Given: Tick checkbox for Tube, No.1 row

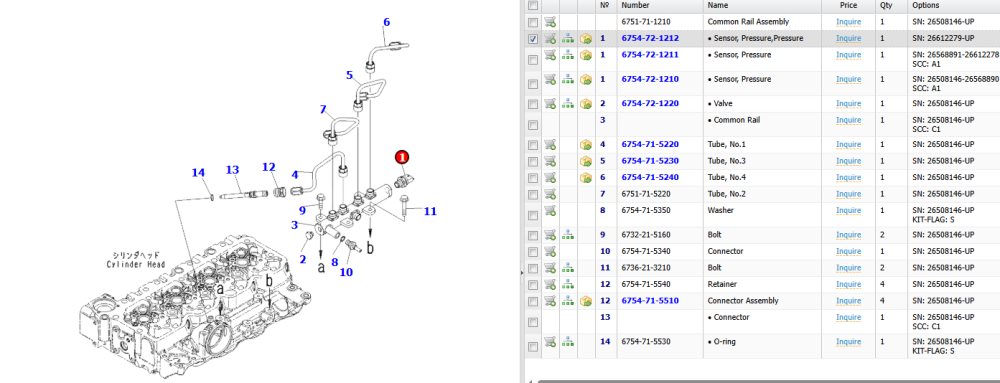Looking at the screenshot, I should point(533,145).
